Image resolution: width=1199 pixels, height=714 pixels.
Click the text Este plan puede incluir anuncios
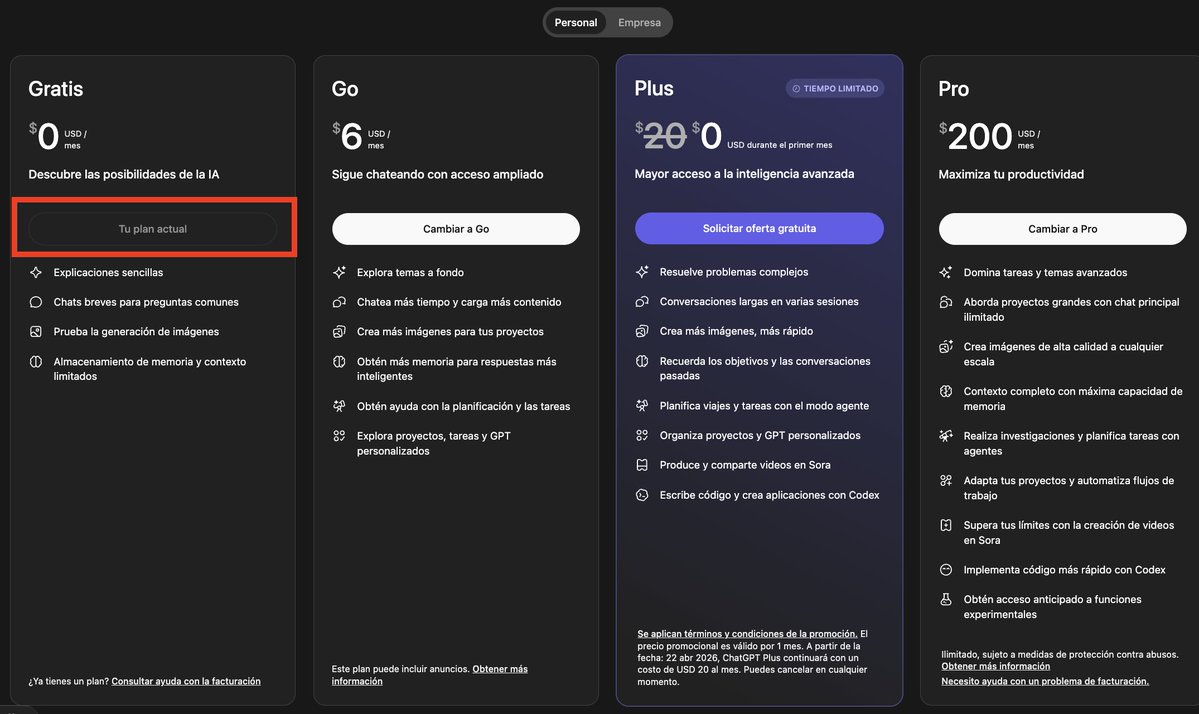[x=400, y=669]
